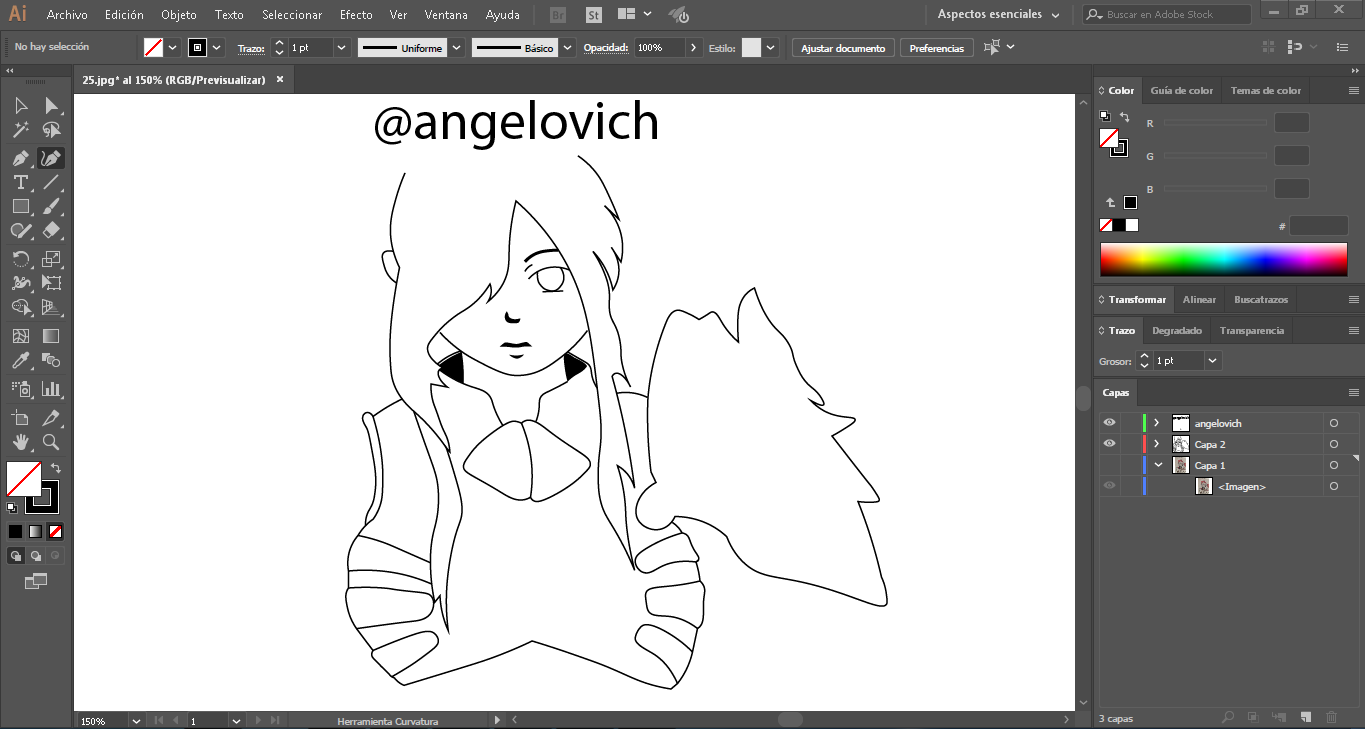1365x729 pixels.
Task: Target the Capa 1 layer circle
Action: (x=1334, y=465)
